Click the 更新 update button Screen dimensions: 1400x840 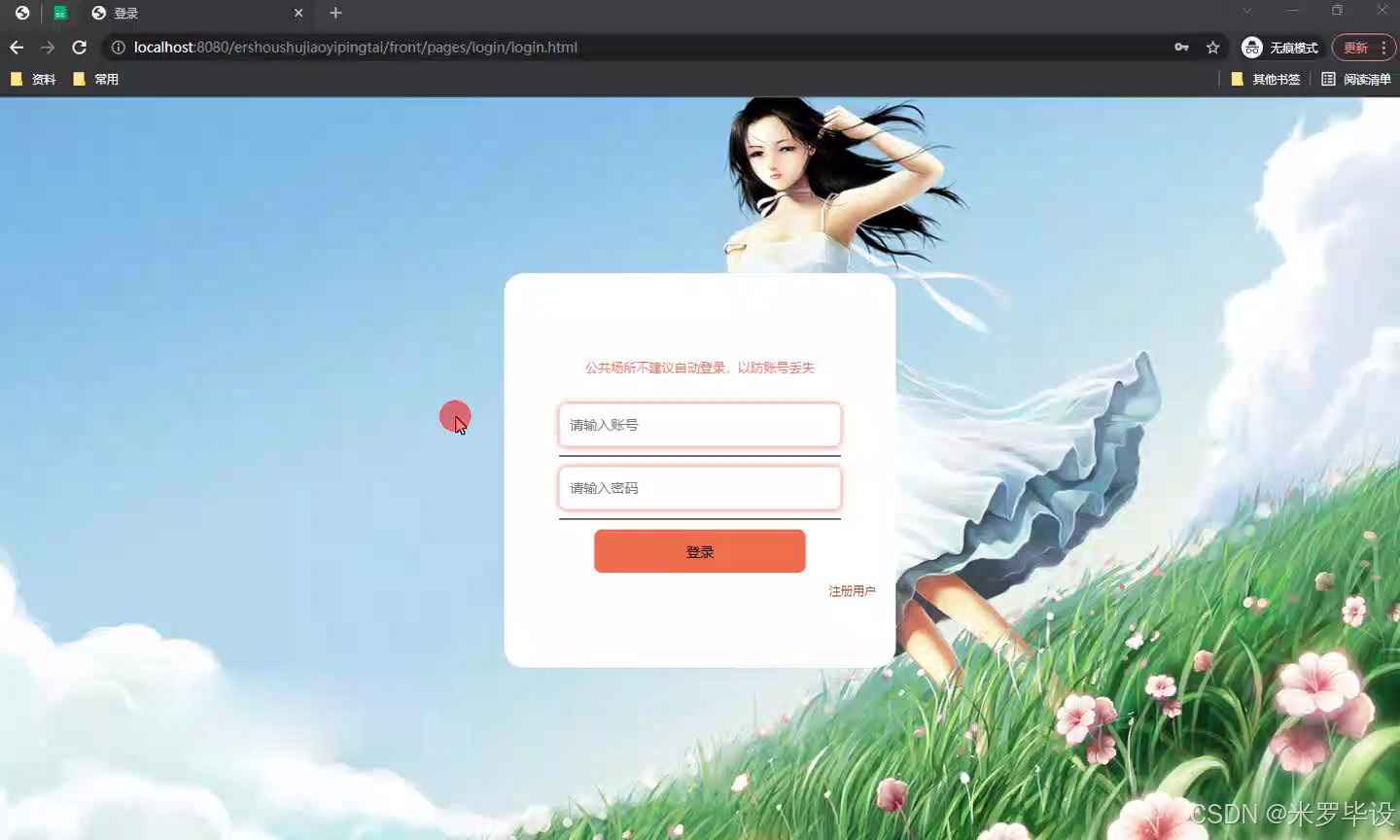pyautogui.click(x=1355, y=48)
